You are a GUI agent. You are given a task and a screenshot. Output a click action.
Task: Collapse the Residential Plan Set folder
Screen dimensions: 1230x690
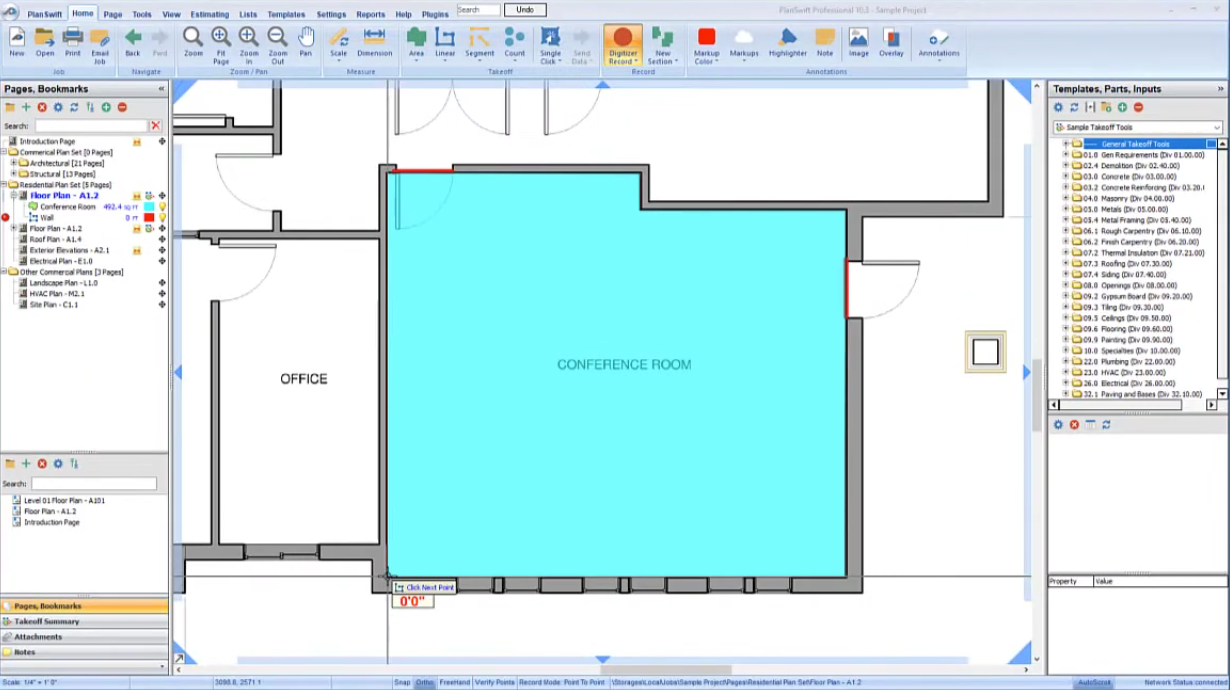pos(4,185)
